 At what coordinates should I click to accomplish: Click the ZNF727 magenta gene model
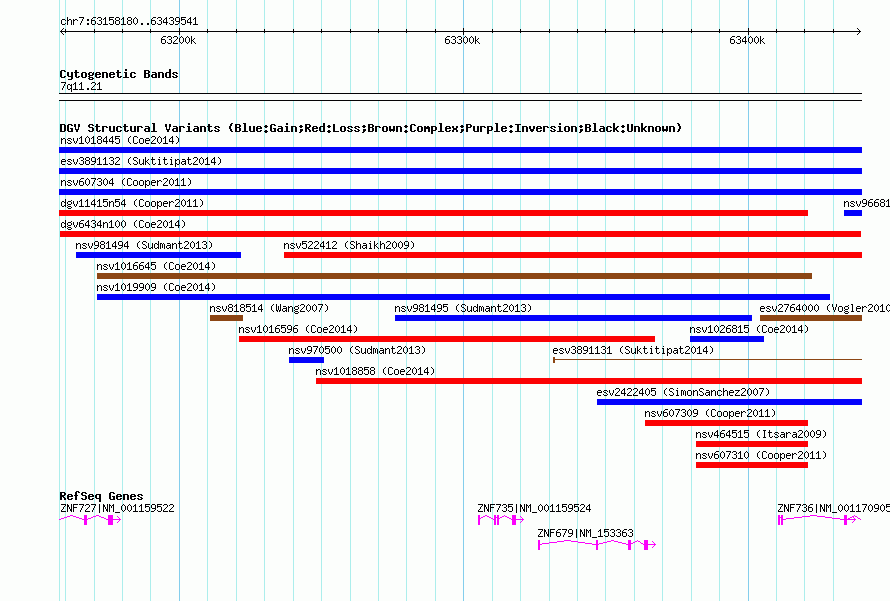pyautogui.click(x=90, y=520)
